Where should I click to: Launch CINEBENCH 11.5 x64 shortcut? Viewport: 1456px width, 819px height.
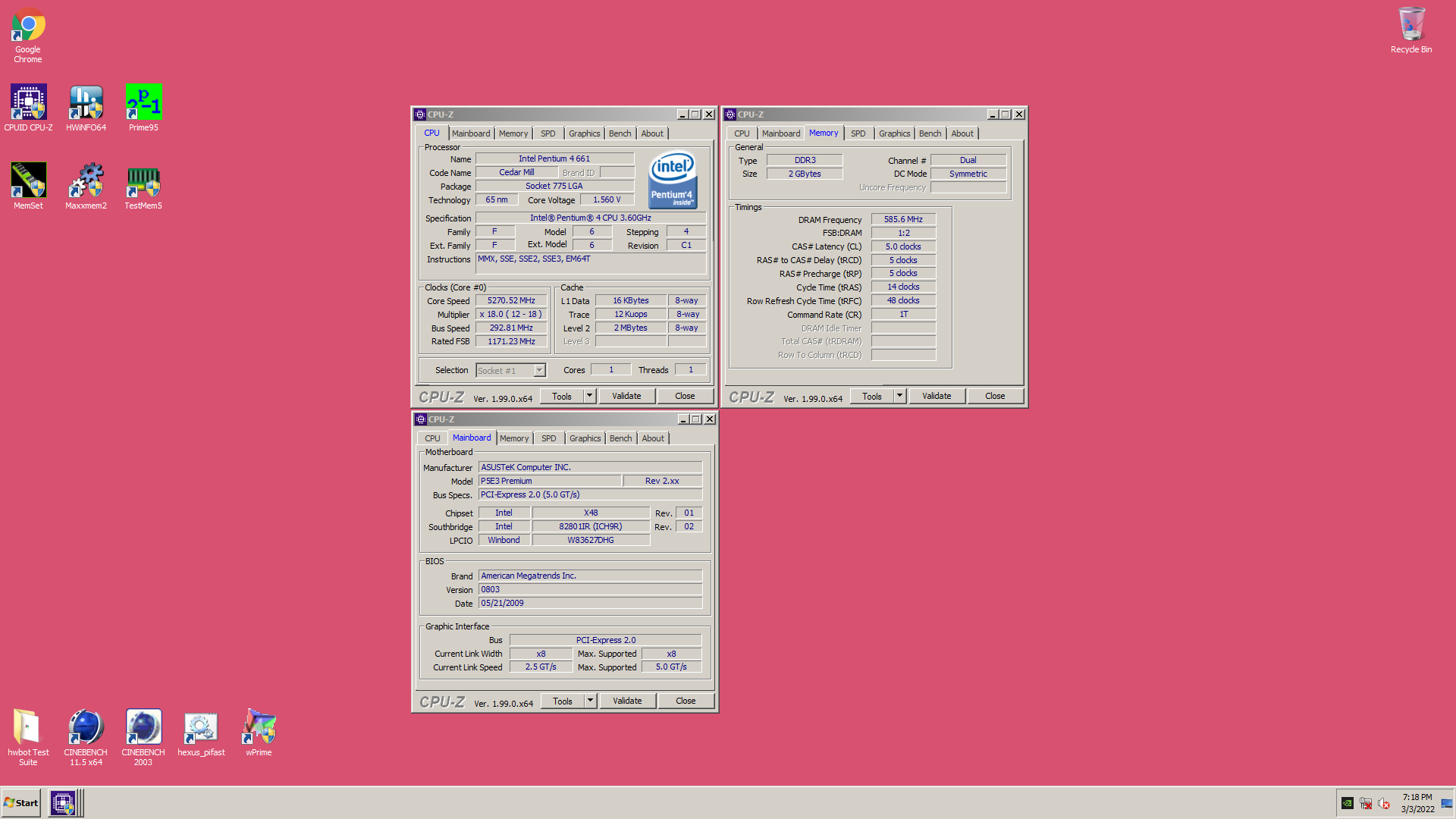86,737
